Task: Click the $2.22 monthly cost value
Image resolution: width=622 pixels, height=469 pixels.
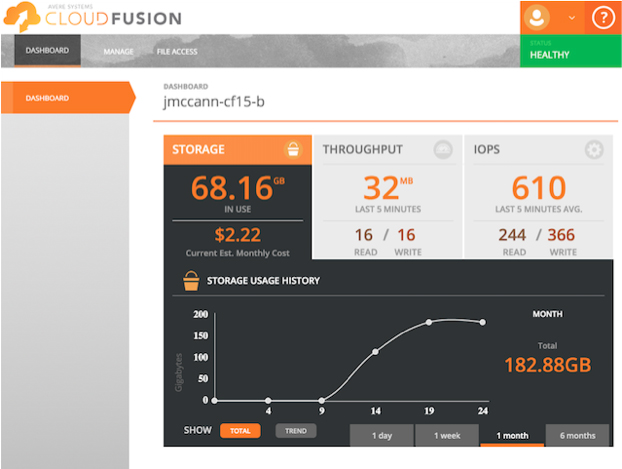Action: (238, 234)
